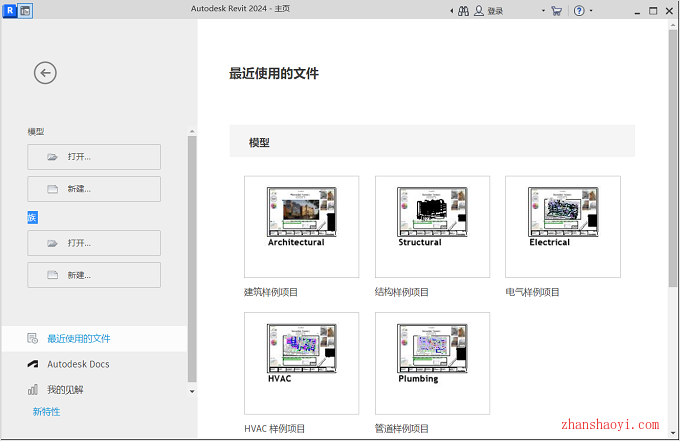This screenshot has height=441, width=680.
Task: Click the sidebar scrollbar up arrow
Action: [192, 131]
